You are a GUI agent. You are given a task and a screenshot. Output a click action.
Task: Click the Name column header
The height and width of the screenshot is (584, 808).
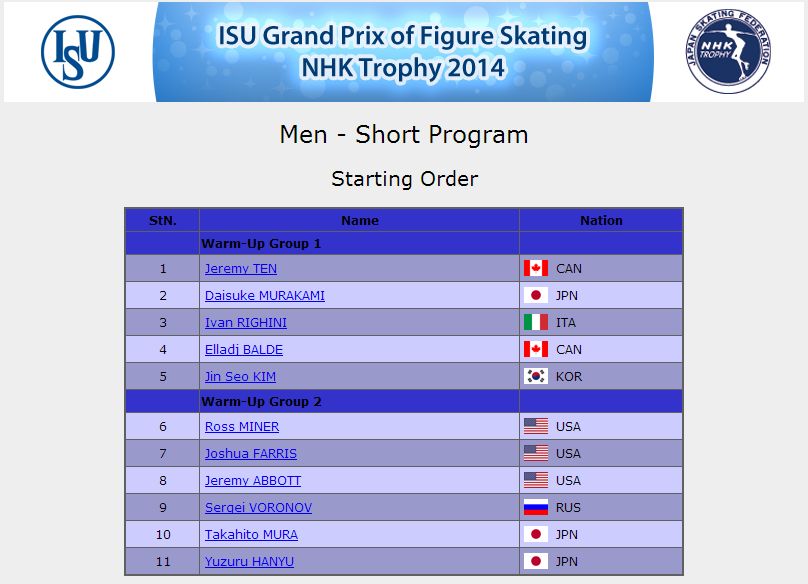coord(360,221)
